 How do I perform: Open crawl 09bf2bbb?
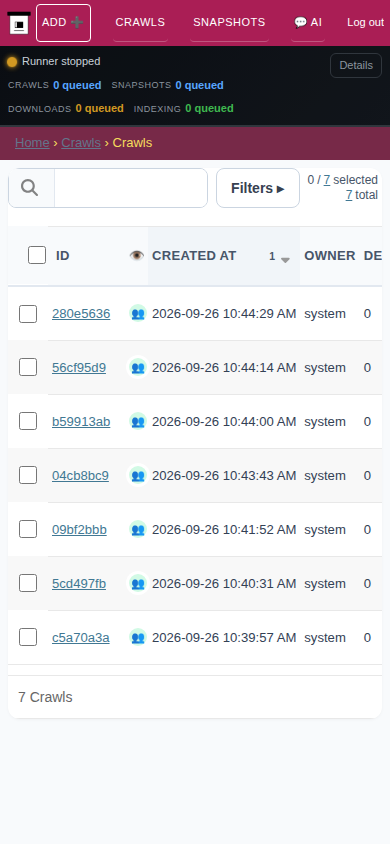[x=79, y=530]
